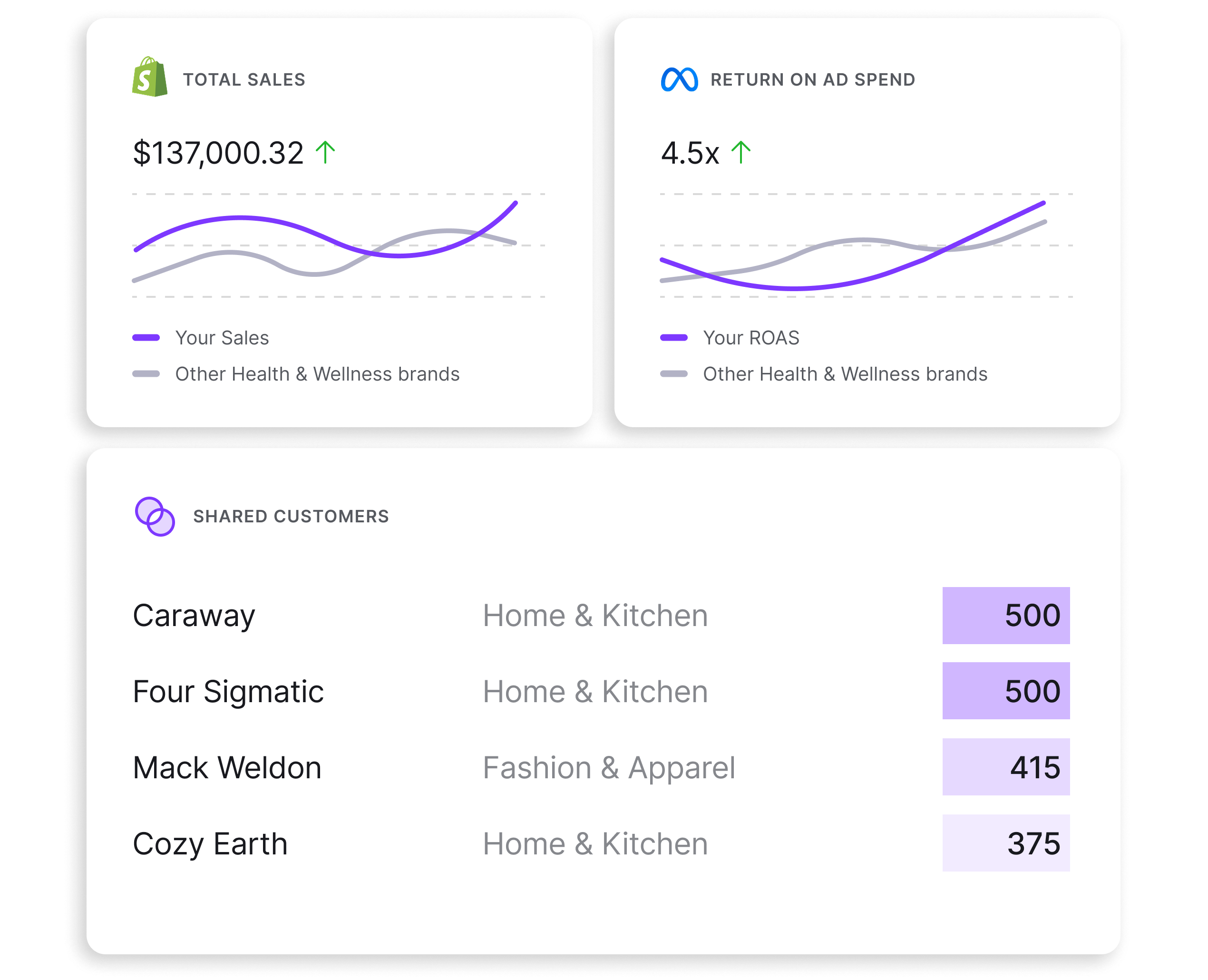Click purple Your Sales legend marker
This screenshot has height=980, width=1208.
(x=146, y=338)
